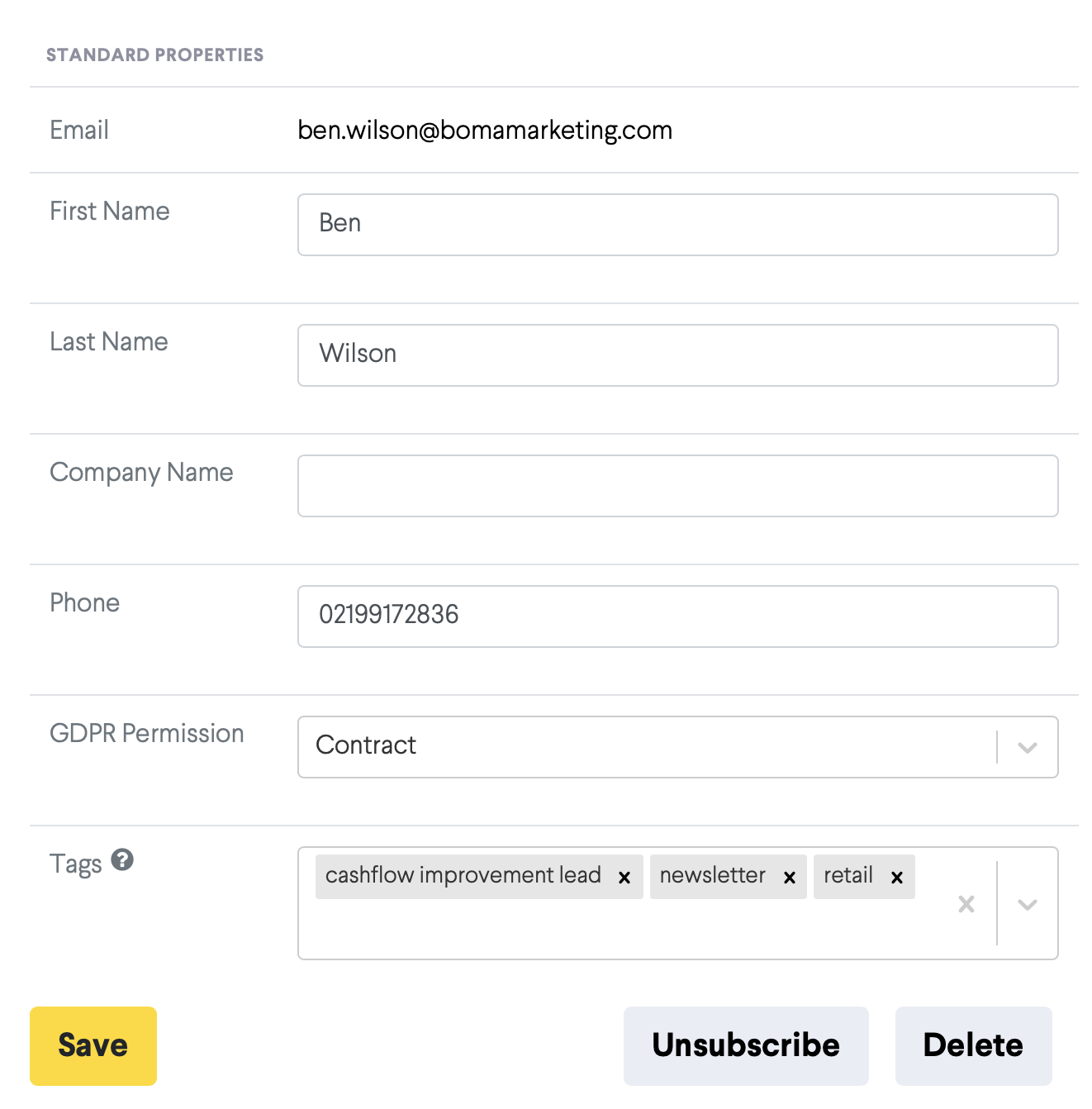Click the Tags help question mark icon
This screenshot has width=1092, height=1109.
[122, 860]
